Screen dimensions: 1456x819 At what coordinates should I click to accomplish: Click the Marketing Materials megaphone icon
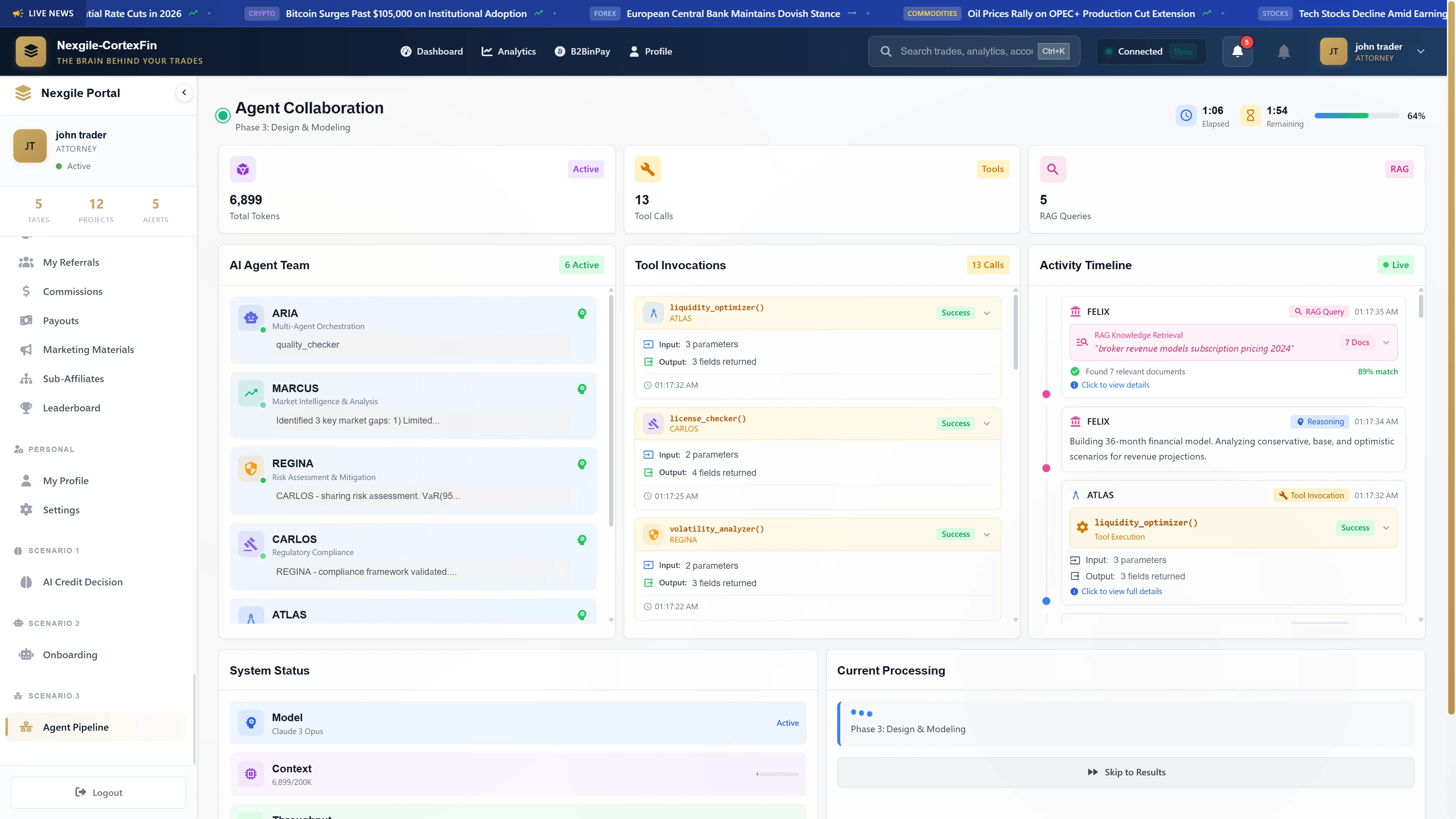tap(26, 349)
